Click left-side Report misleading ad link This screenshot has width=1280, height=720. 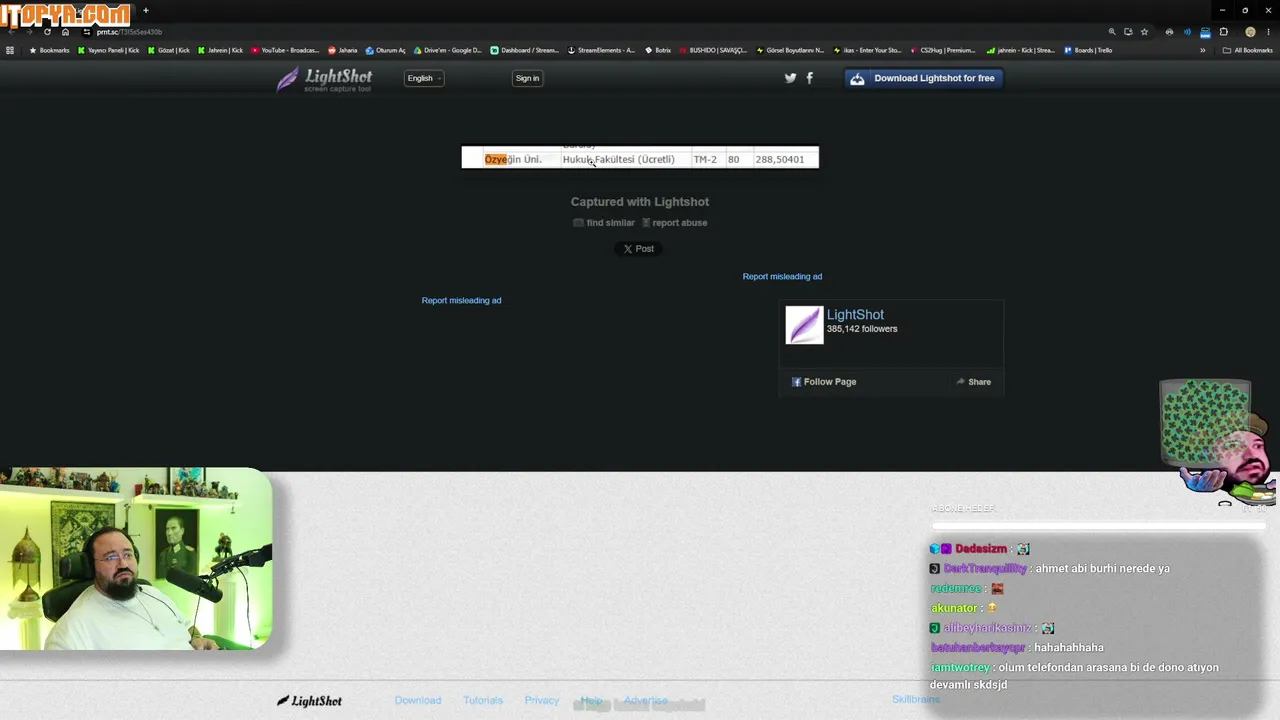click(x=461, y=300)
